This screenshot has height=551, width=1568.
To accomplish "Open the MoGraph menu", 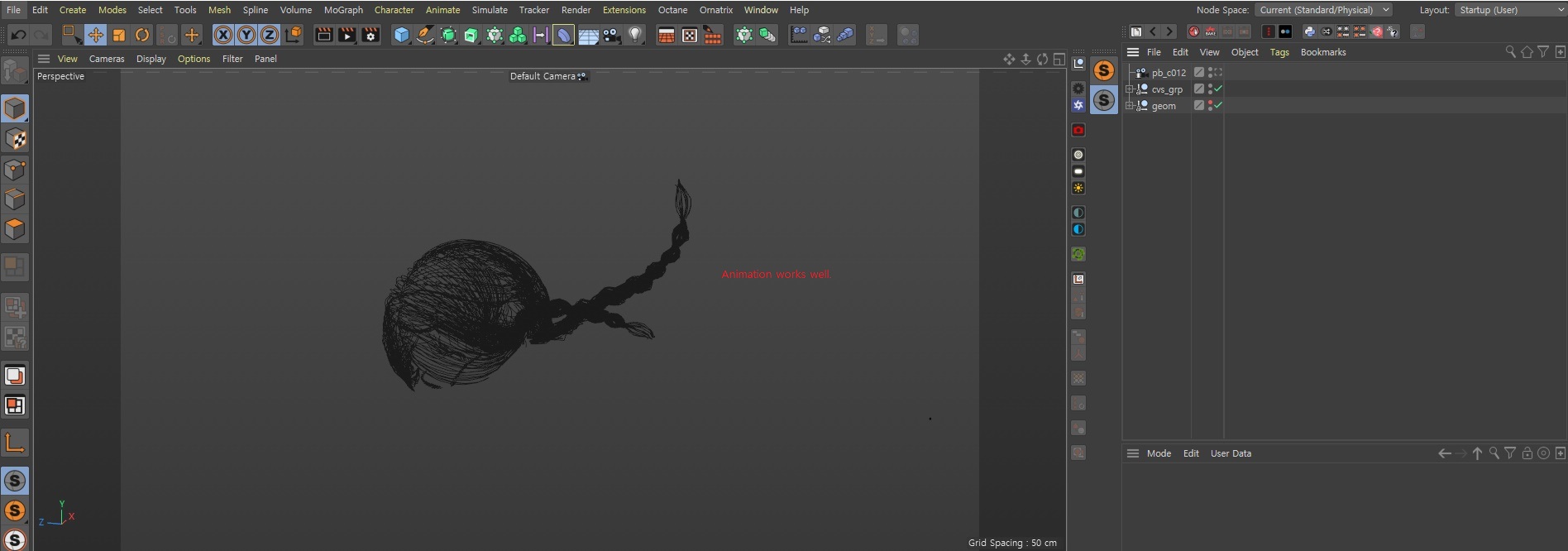I will [343, 10].
